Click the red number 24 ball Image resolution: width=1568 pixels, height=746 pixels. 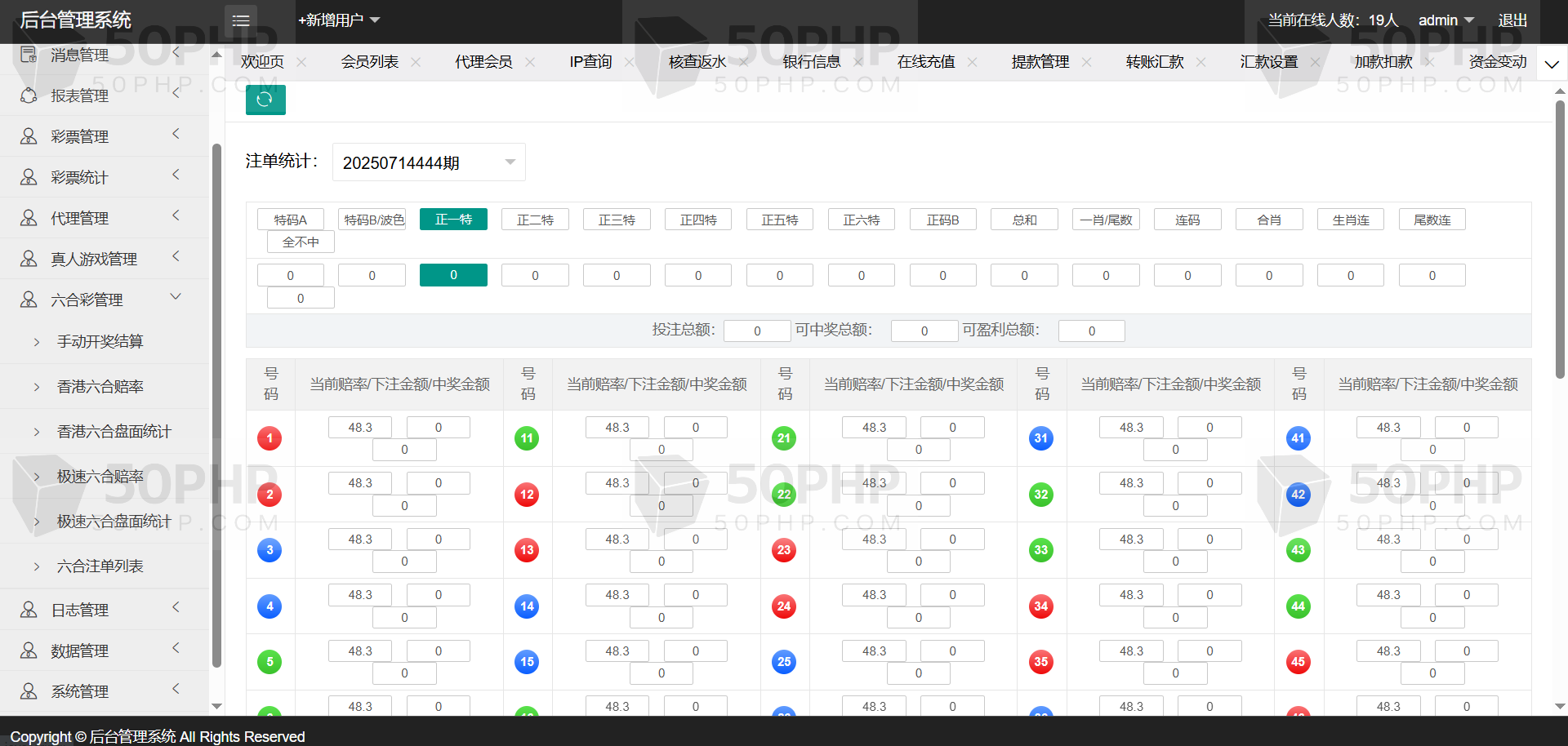(x=783, y=606)
